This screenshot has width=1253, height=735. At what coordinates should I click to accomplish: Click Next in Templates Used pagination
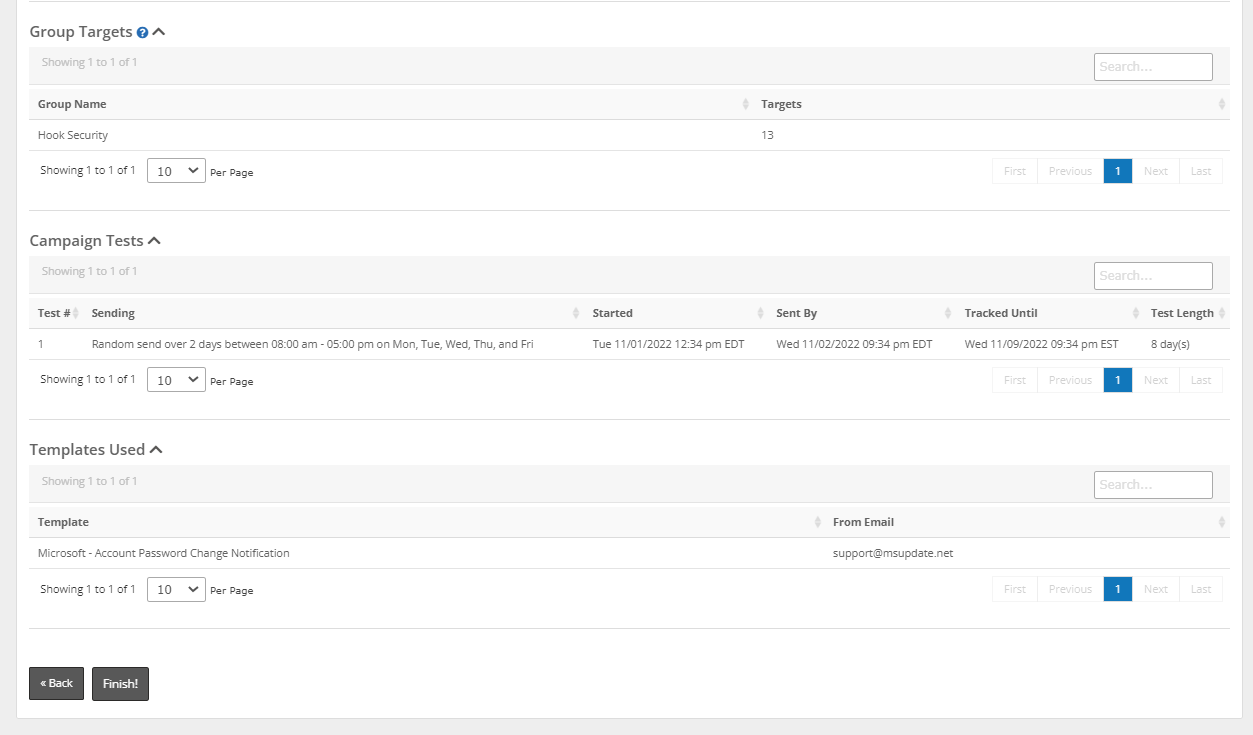[x=1156, y=589]
